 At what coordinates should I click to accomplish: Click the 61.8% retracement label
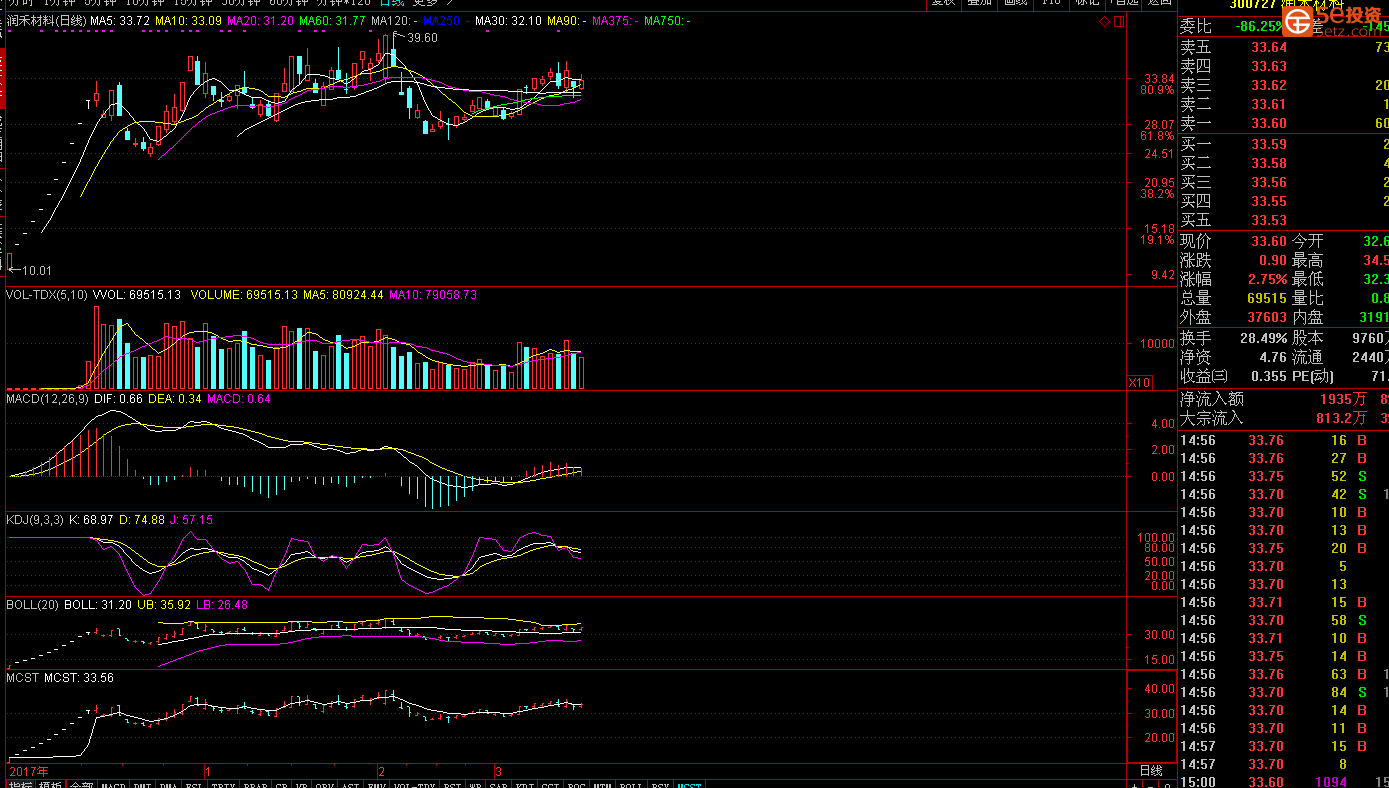1157,136
